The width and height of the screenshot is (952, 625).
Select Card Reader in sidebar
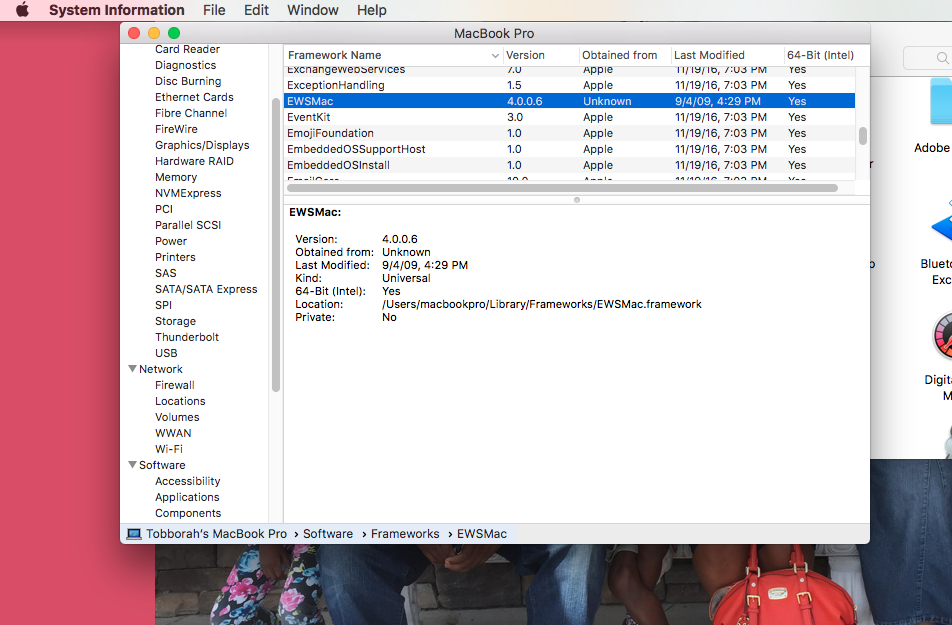[187, 49]
